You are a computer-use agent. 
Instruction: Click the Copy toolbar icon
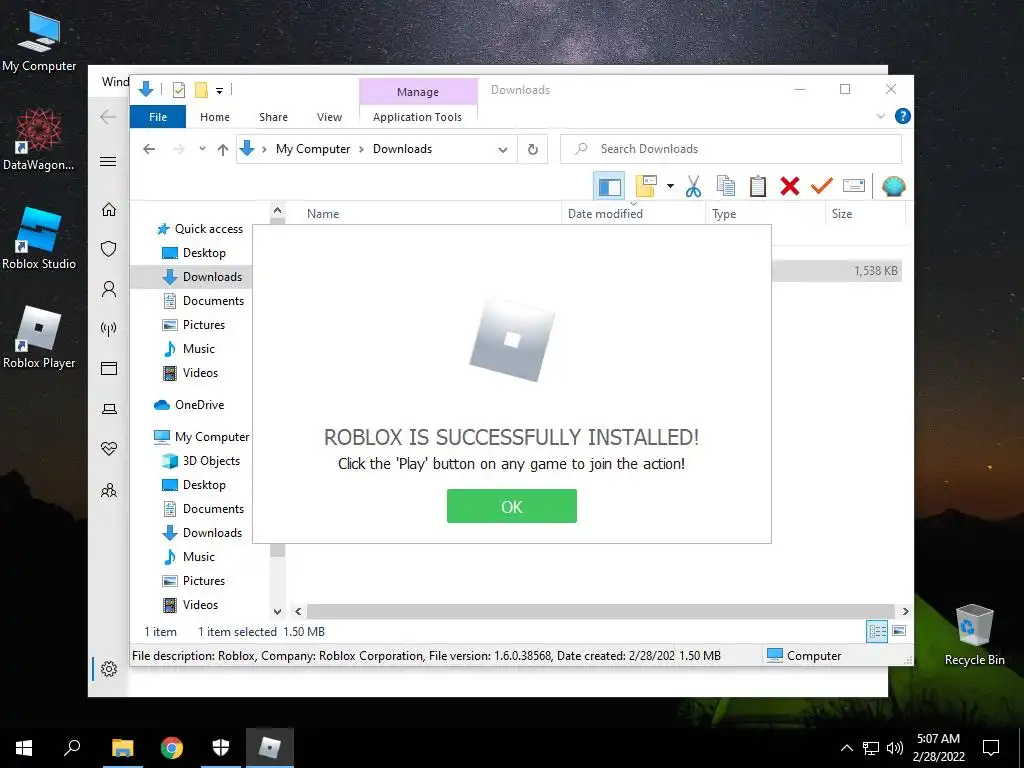point(726,186)
